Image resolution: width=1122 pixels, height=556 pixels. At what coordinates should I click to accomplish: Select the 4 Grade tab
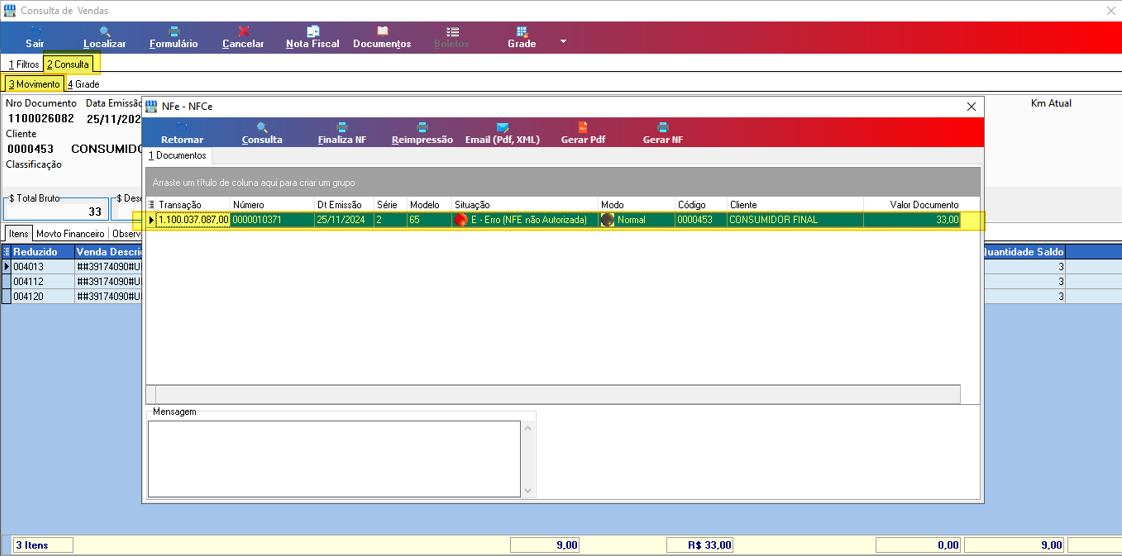[83, 84]
